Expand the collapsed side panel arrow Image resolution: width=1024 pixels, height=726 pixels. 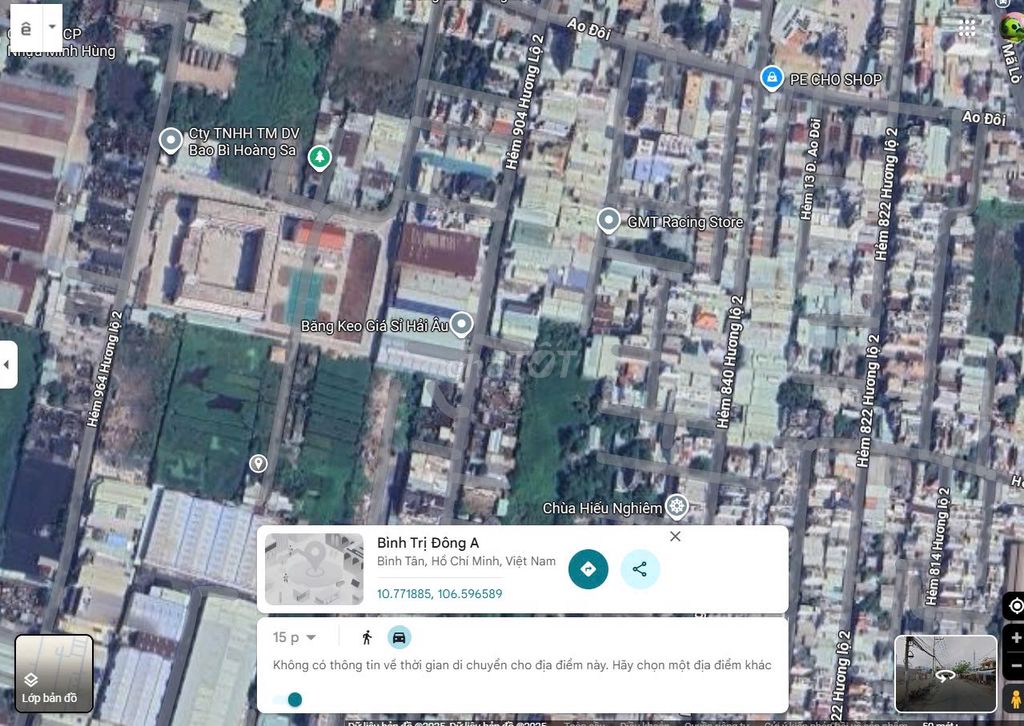click(x=8, y=365)
